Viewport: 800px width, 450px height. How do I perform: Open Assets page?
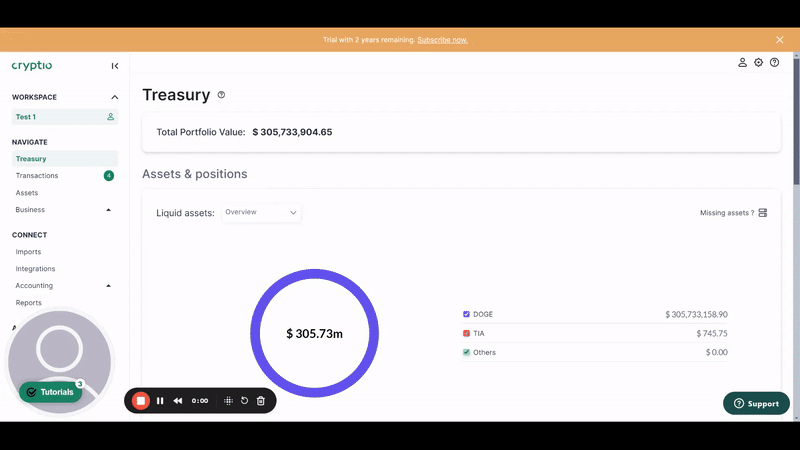coord(27,193)
